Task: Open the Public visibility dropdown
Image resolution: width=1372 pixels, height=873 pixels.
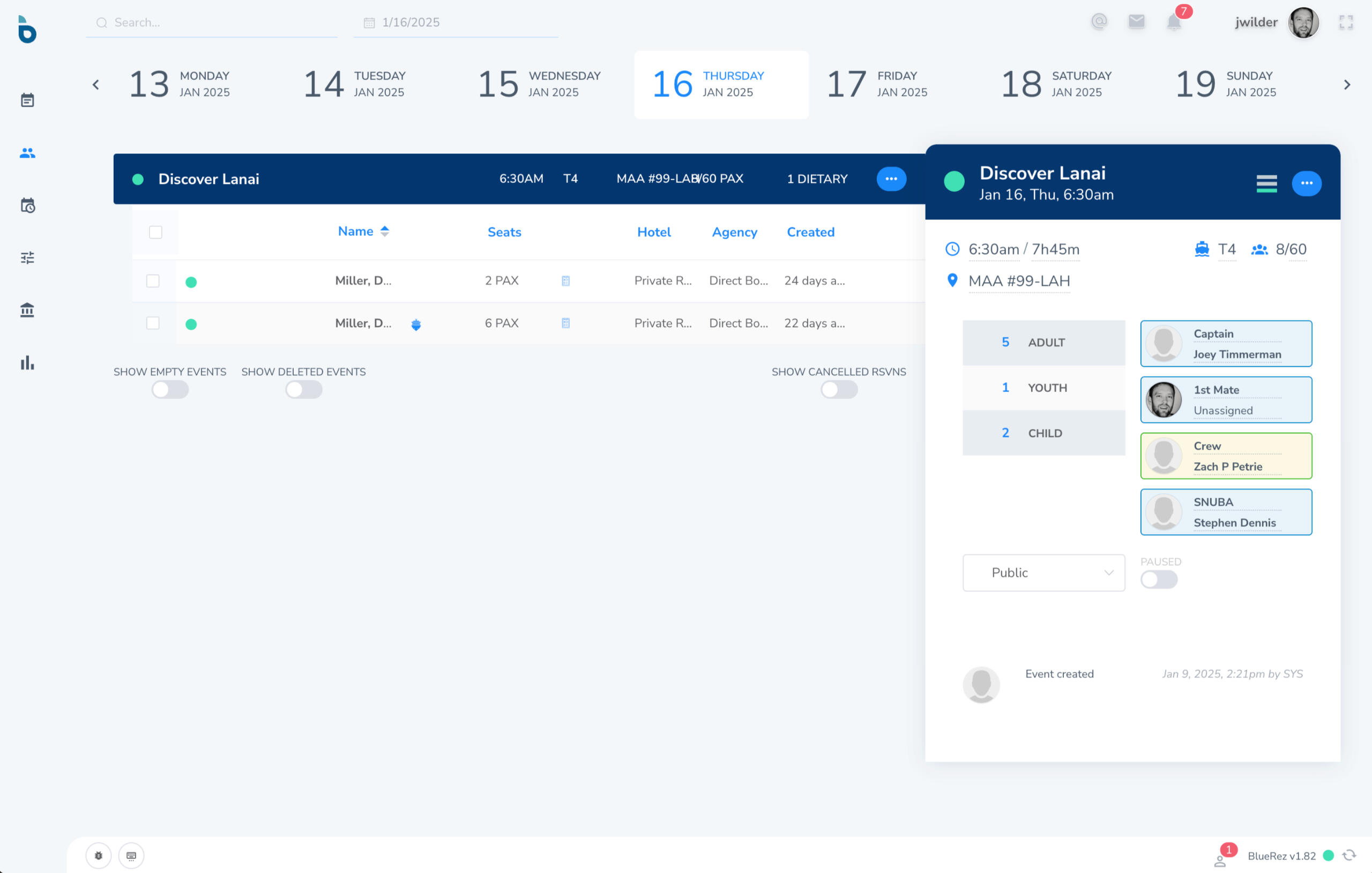Action: [1043, 573]
